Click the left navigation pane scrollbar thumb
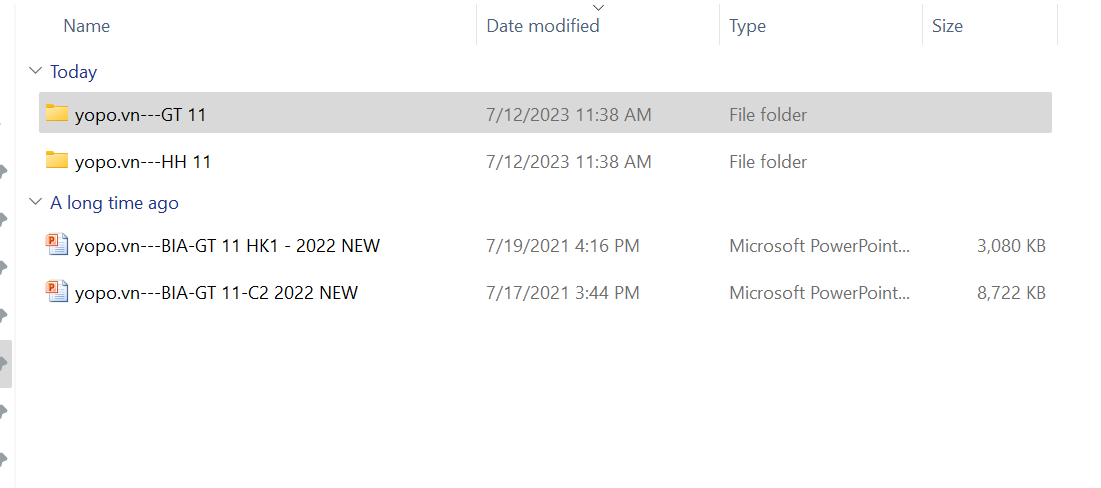The width and height of the screenshot is (1101, 488). pos(5,364)
